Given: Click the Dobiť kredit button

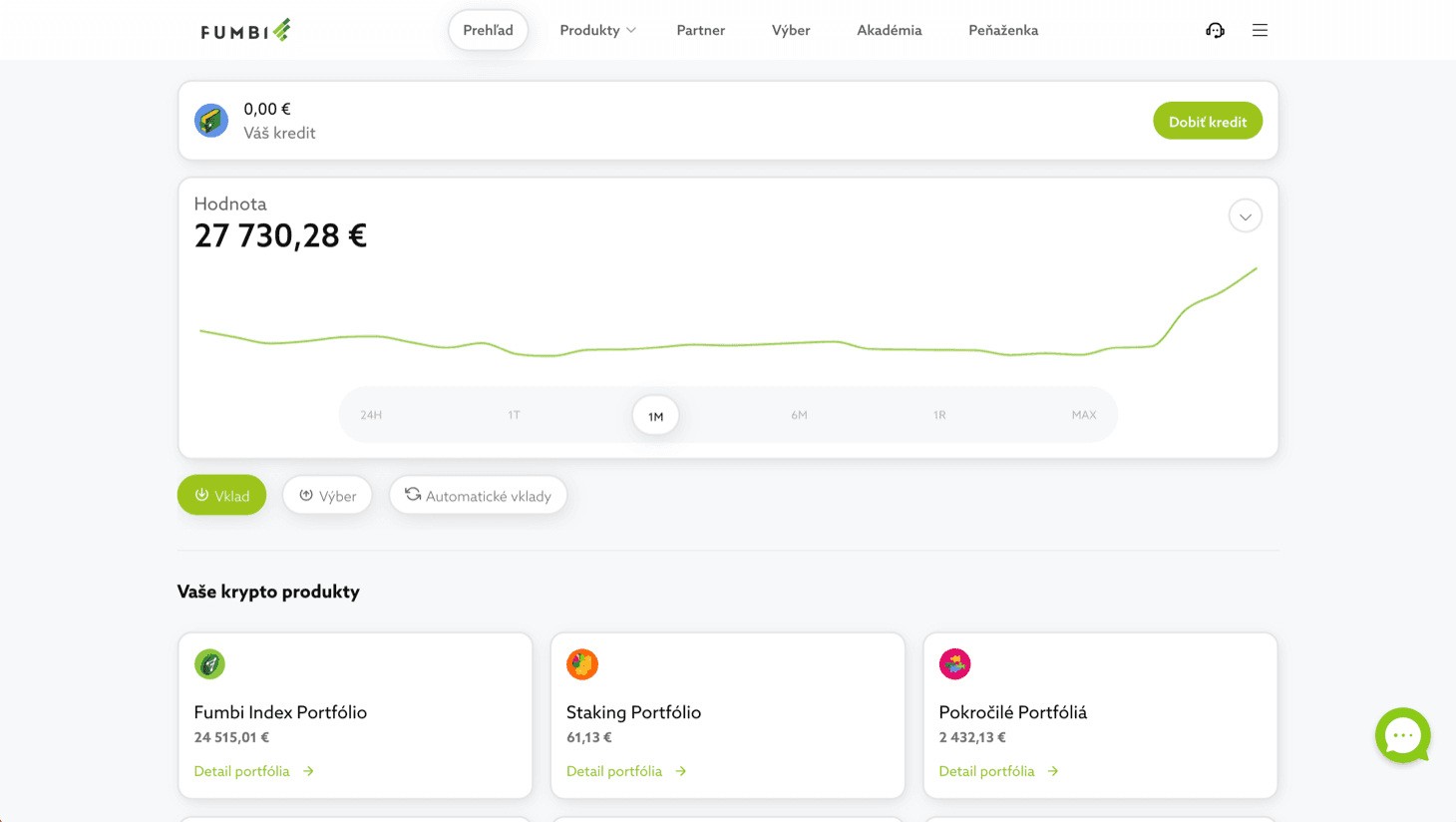Looking at the screenshot, I should pos(1208,121).
